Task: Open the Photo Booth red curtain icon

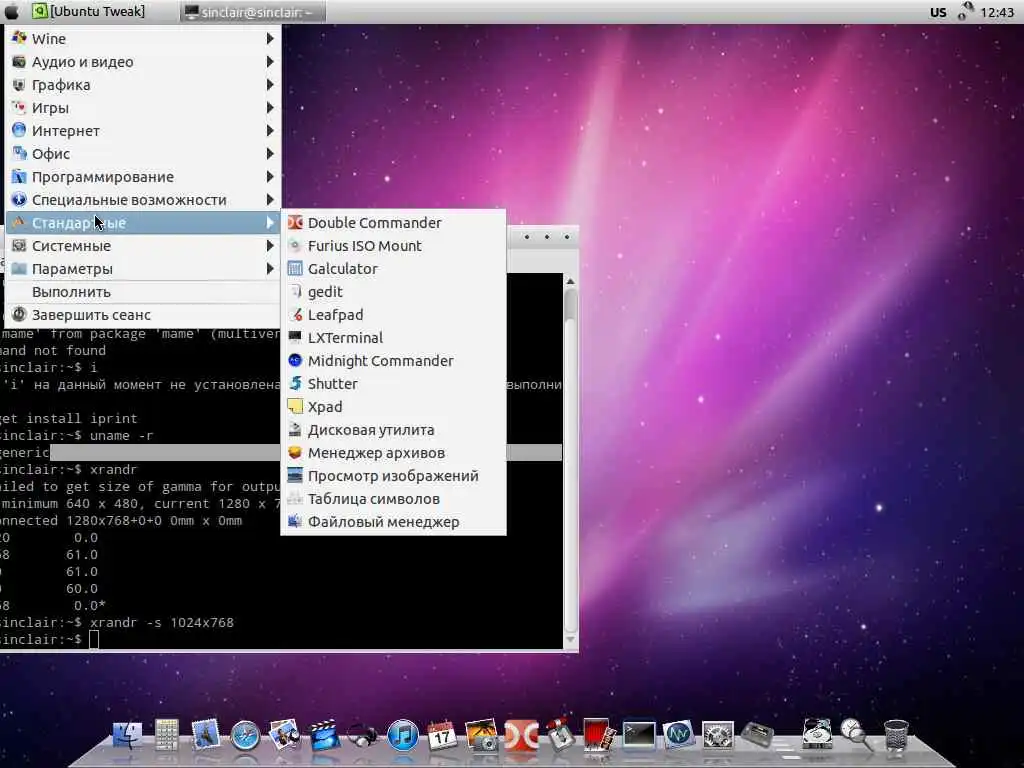Action: [598, 736]
